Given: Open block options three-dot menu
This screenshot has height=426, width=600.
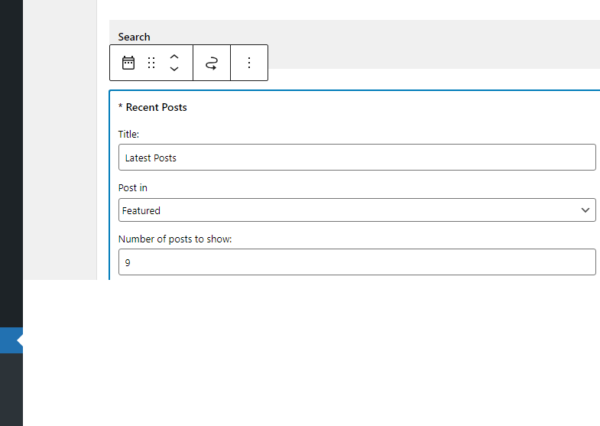Looking at the screenshot, I should tap(249, 63).
